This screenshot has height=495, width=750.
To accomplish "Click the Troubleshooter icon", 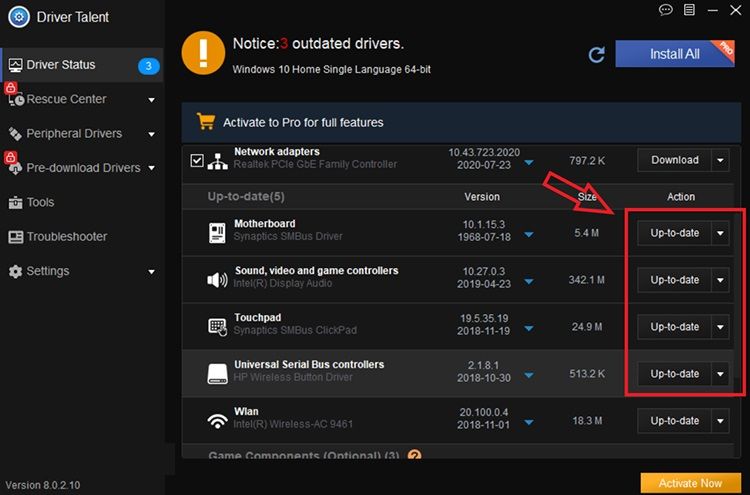I will click(x=15, y=237).
